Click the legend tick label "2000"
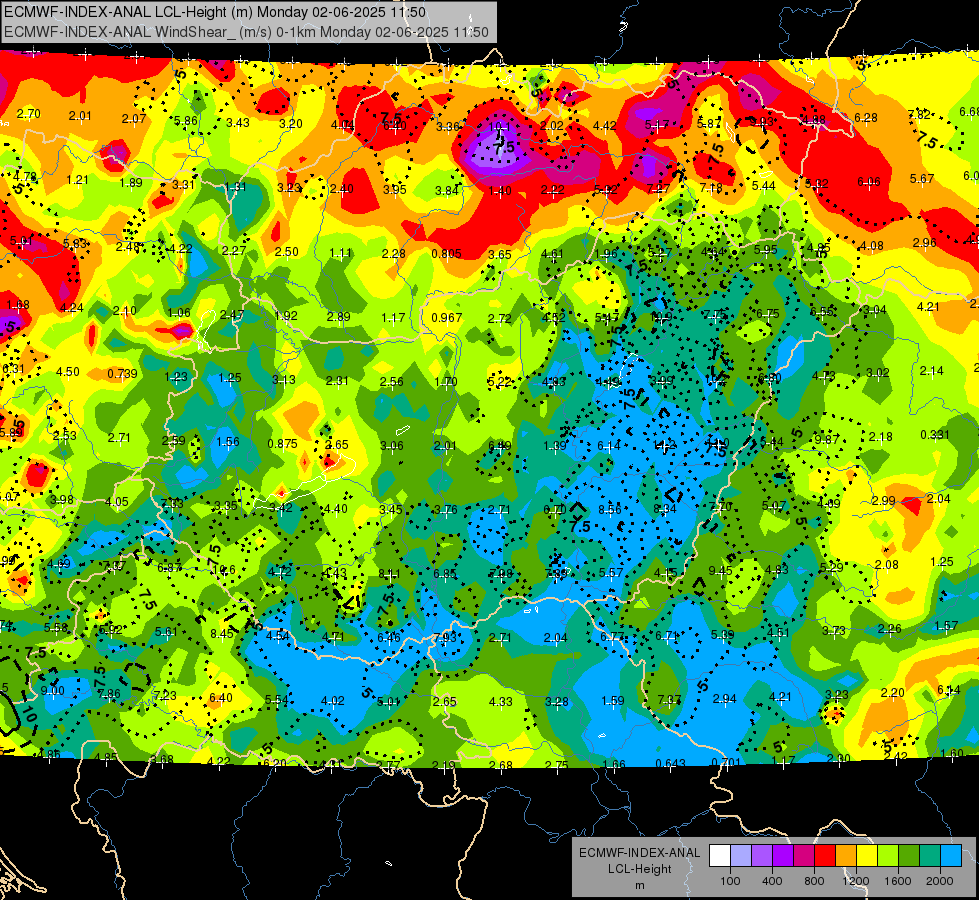The width and height of the screenshot is (979, 900). [x=940, y=881]
